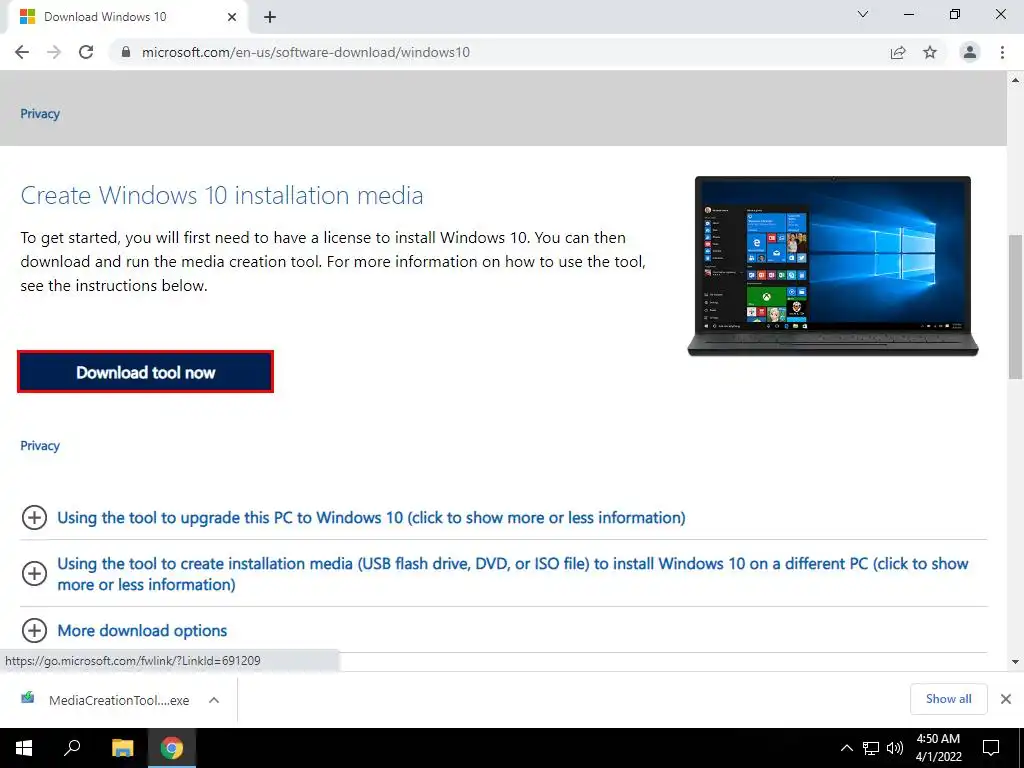Click the vertical scrollbar thumb
Viewport: 1024px width, 768px height.
click(1016, 307)
